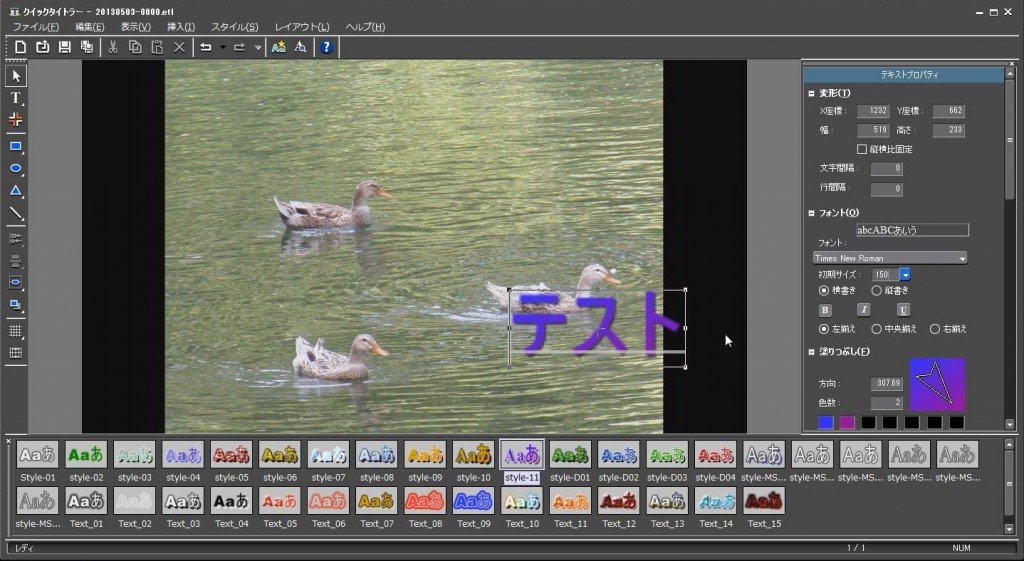Redo the last undone action

point(240,47)
